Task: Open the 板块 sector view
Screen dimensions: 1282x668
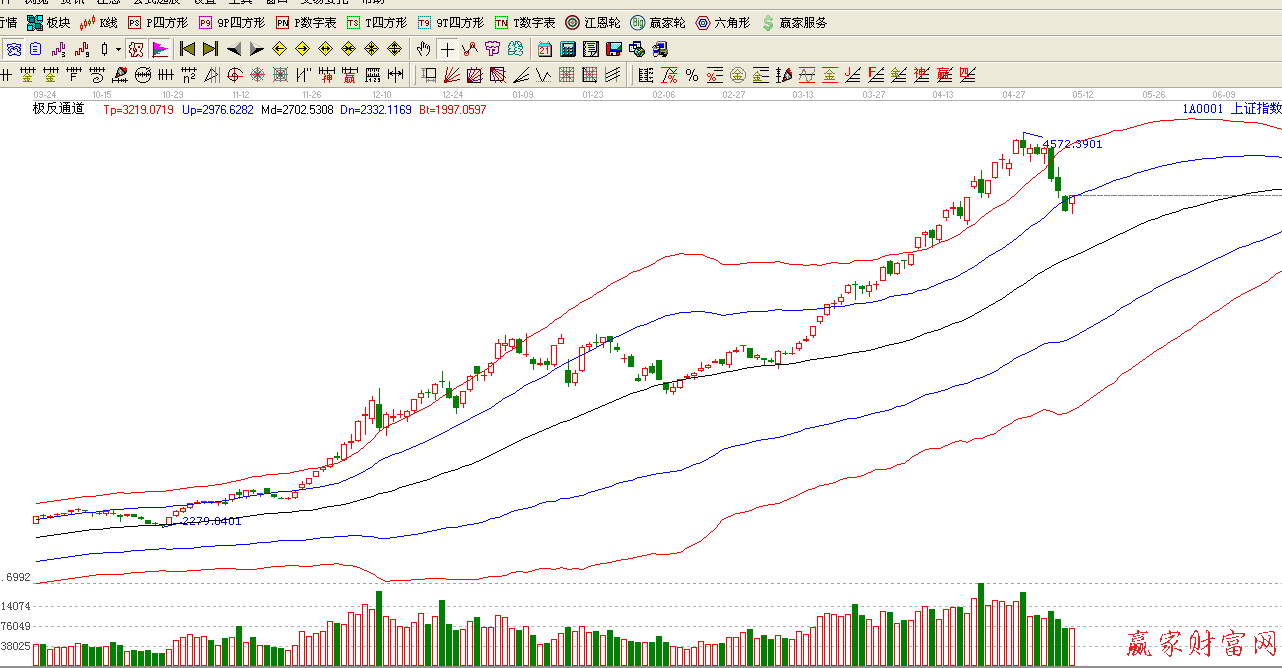Action: [x=48, y=22]
